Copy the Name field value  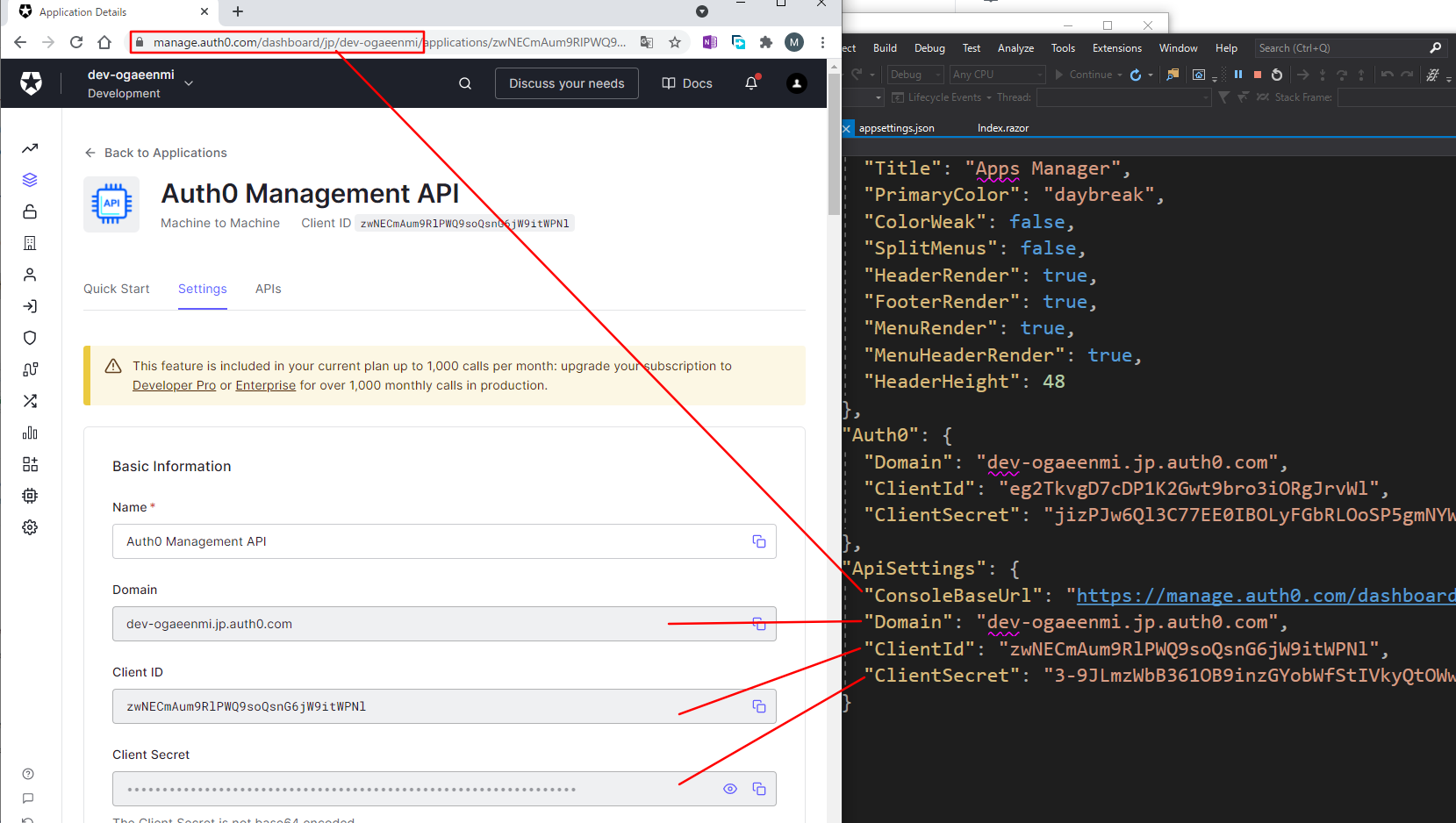(x=759, y=541)
